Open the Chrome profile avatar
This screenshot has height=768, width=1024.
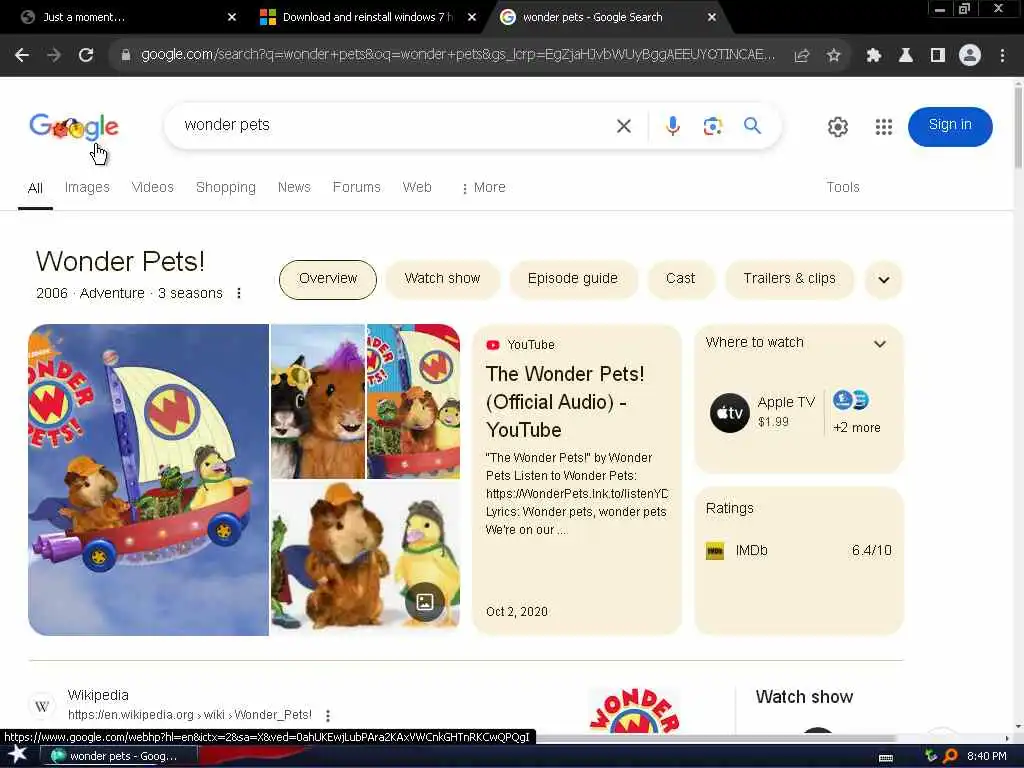(970, 56)
